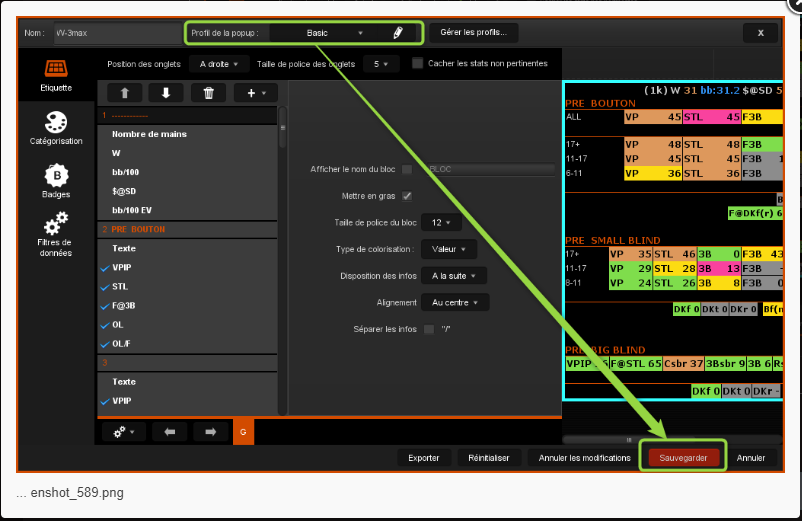Open Taille de police des onglets dropdown
Screen dimensions: 802x521
pos(381,64)
